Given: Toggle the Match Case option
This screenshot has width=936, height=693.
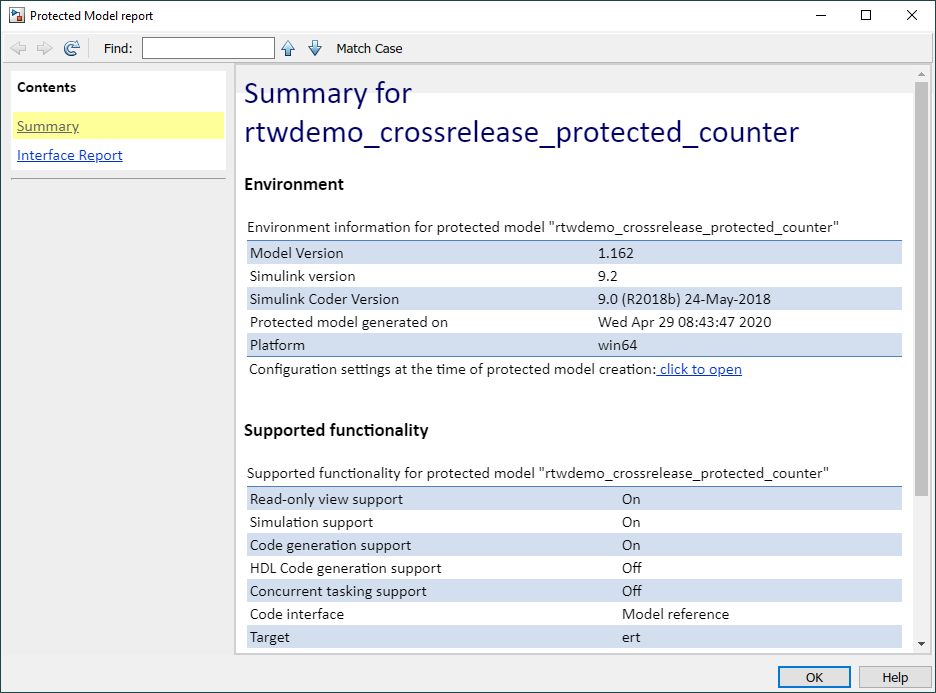Looking at the screenshot, I should pos(369,48).
